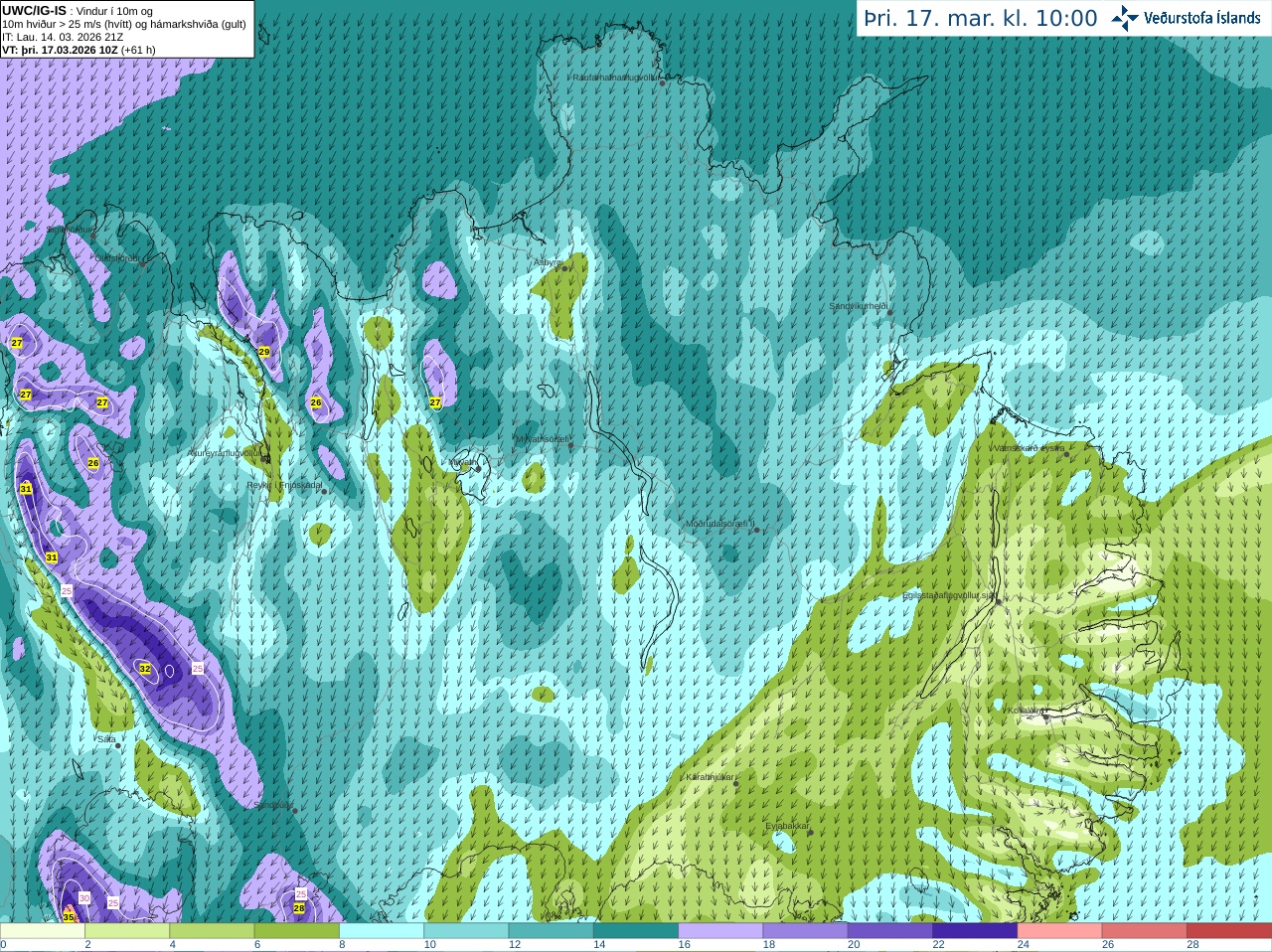Click the Ásbyrgi station marker

564,268
